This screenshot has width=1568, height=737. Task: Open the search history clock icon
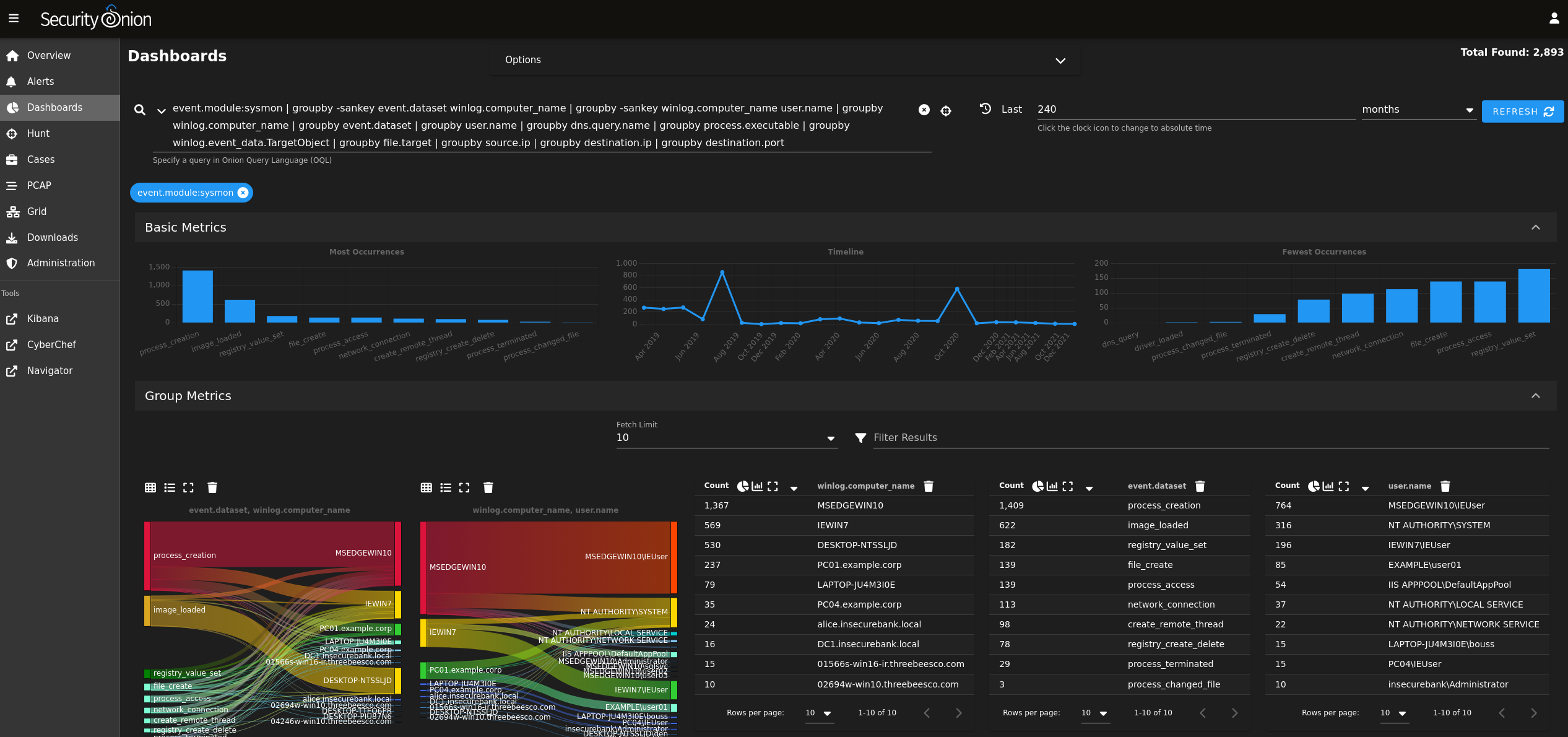coord(985,109)
